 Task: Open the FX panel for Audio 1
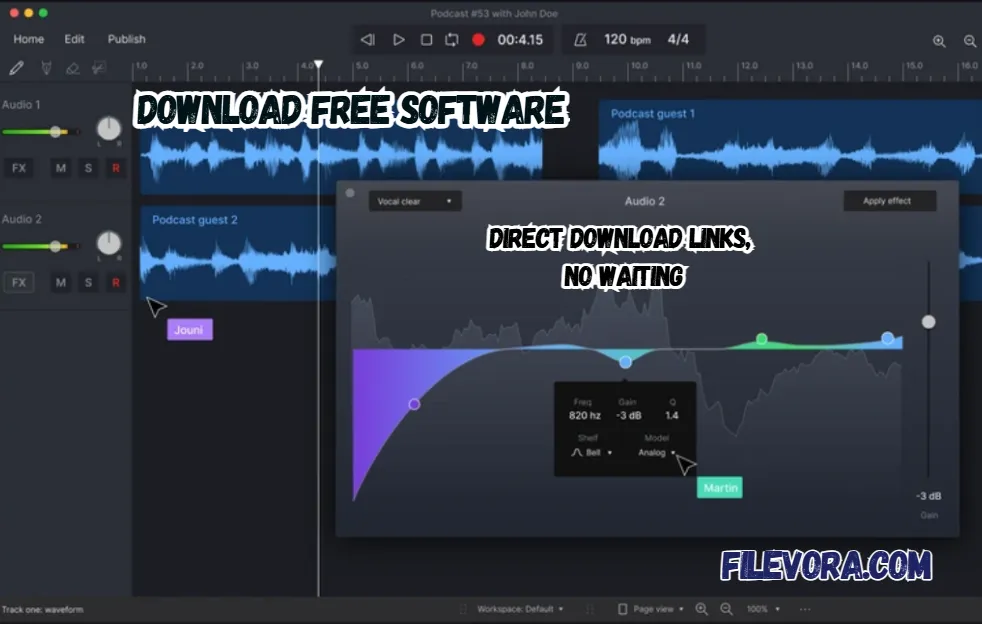click(18, 167)
